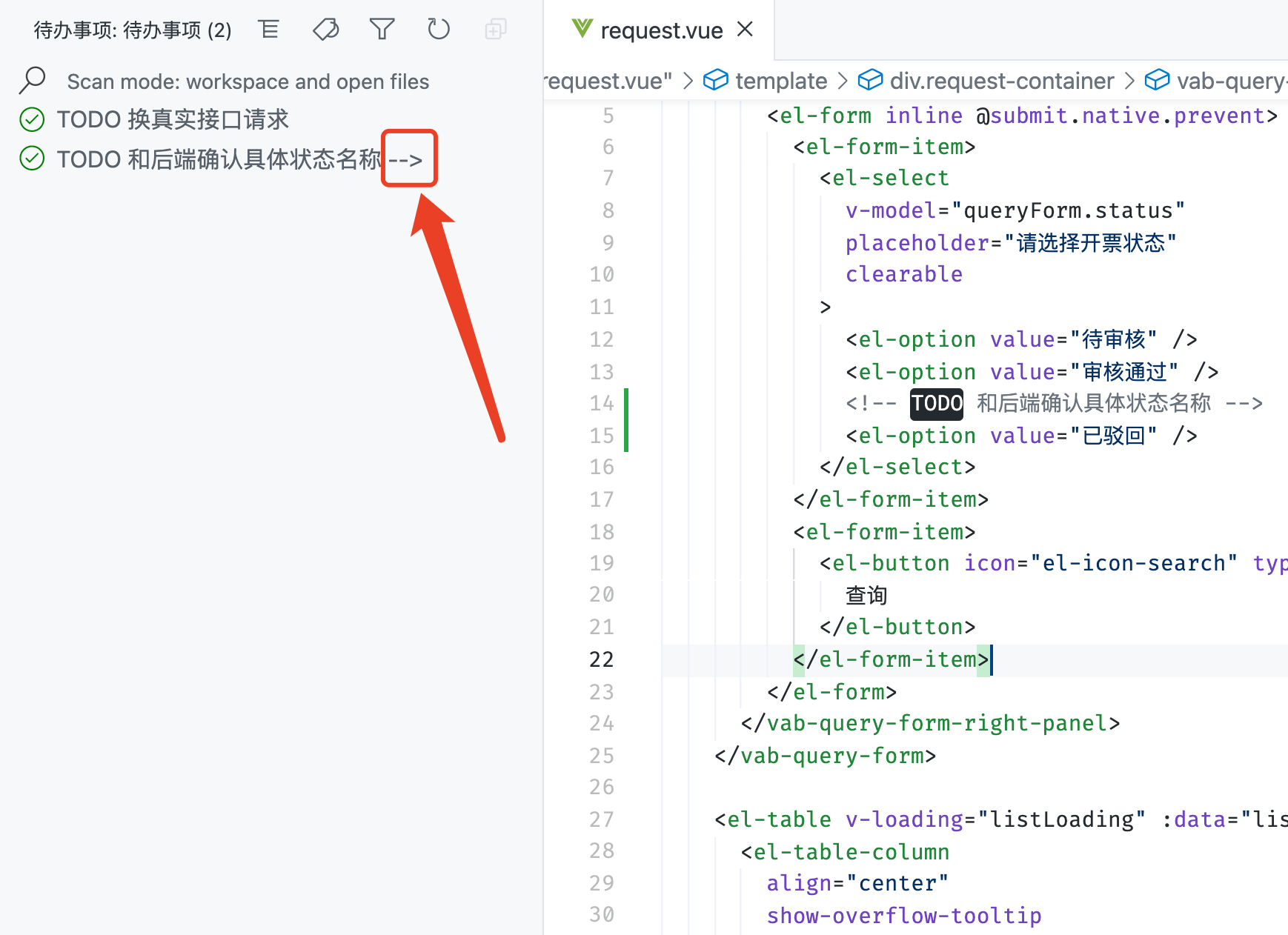
Task: Refresh the todo list
Action: pyautogui.click(x=439, y=30)
